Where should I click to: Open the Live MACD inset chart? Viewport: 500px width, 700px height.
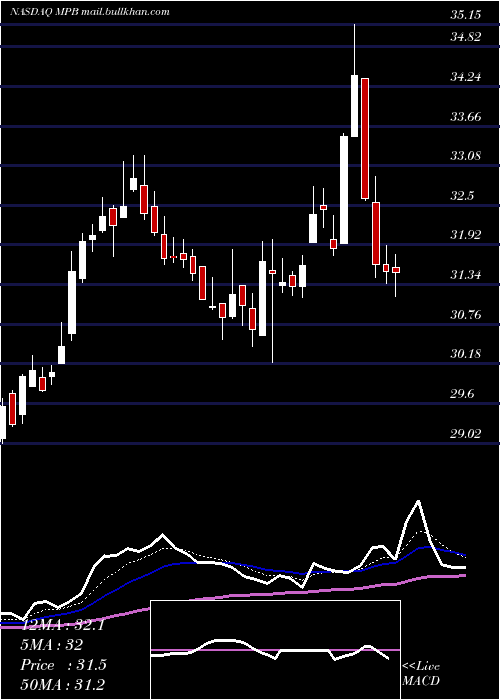click(275, 650)
